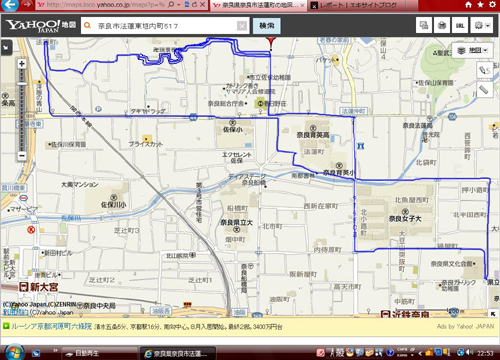Open the ルーシア京都河原町六條院 ad link

point(52,326)
